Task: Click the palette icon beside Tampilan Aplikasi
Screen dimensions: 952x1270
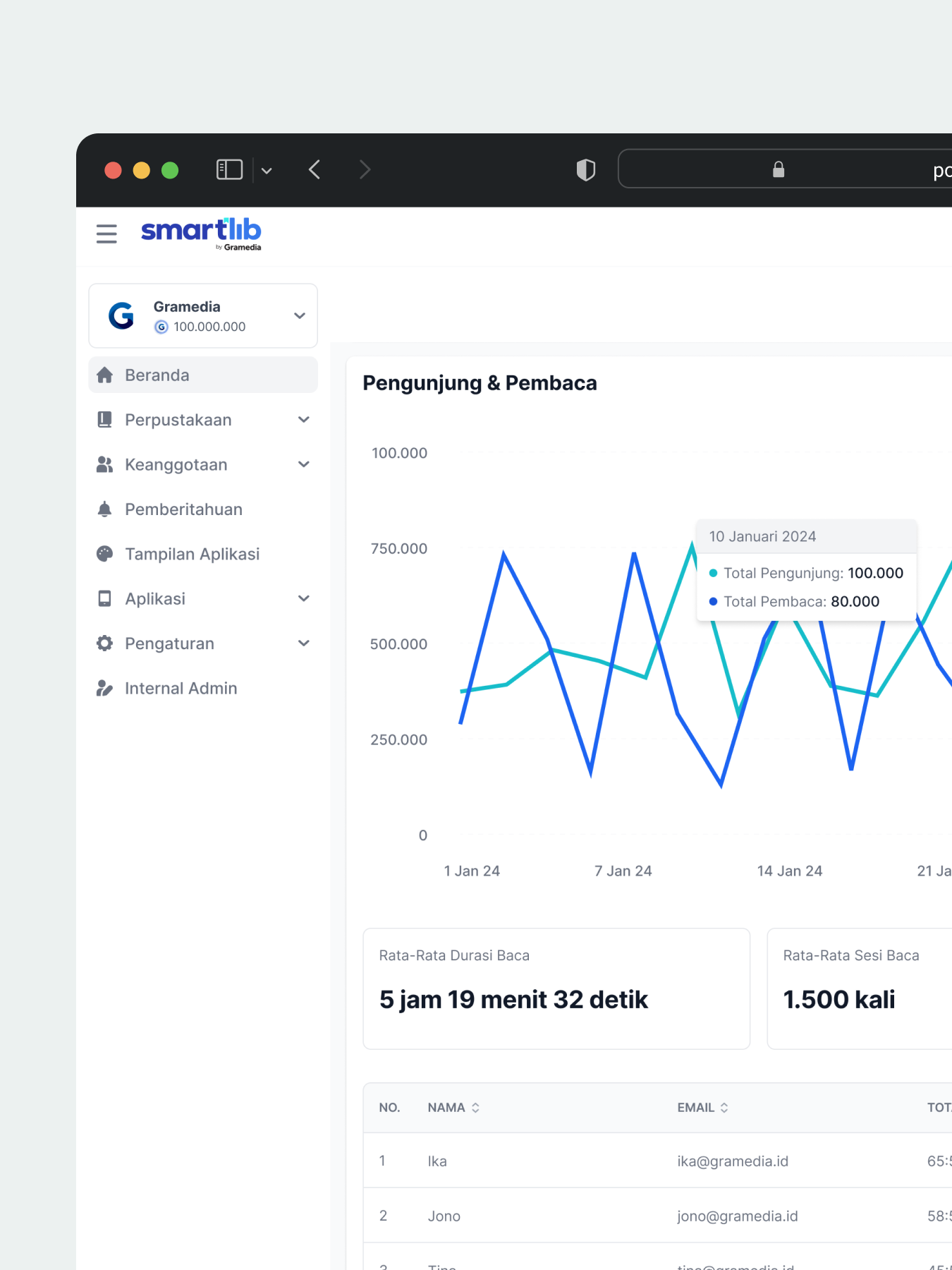Action: click(x=105, y=554)
